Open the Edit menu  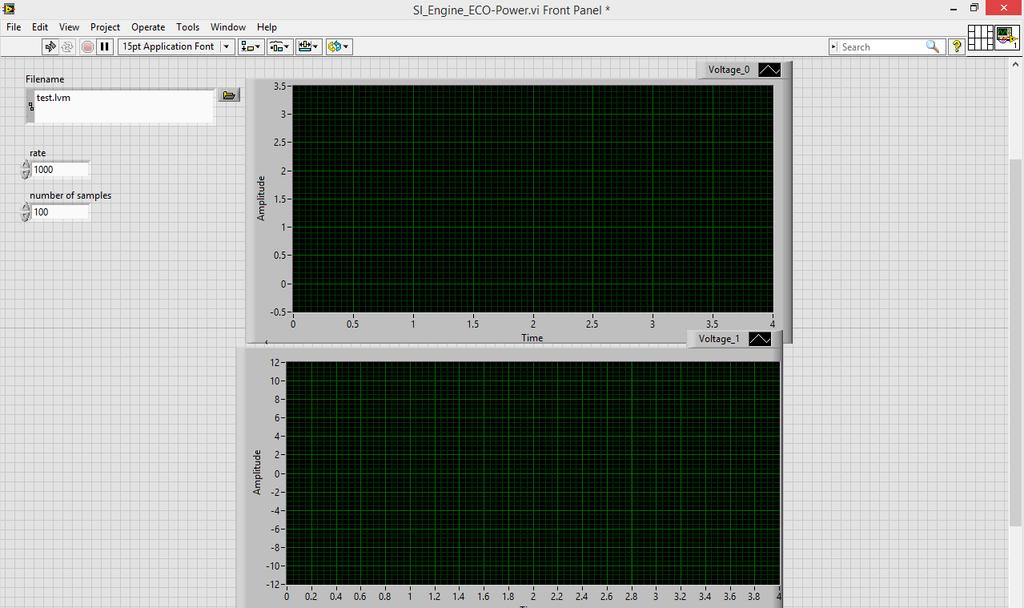40,27
